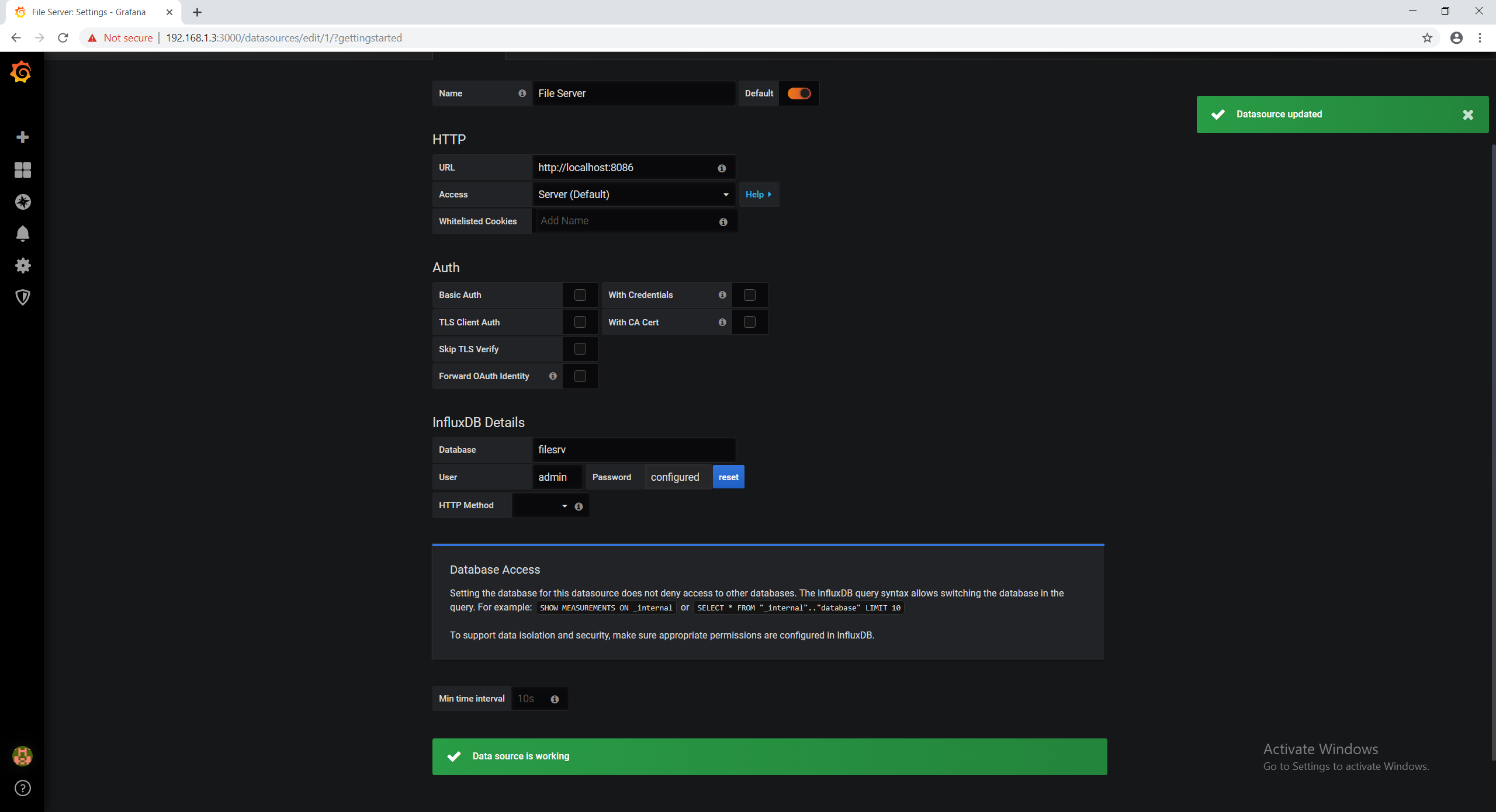This screenshot has height=812, width=1496.
Task: Go back with the browser back arrow
Action: [x=16, y=38]
